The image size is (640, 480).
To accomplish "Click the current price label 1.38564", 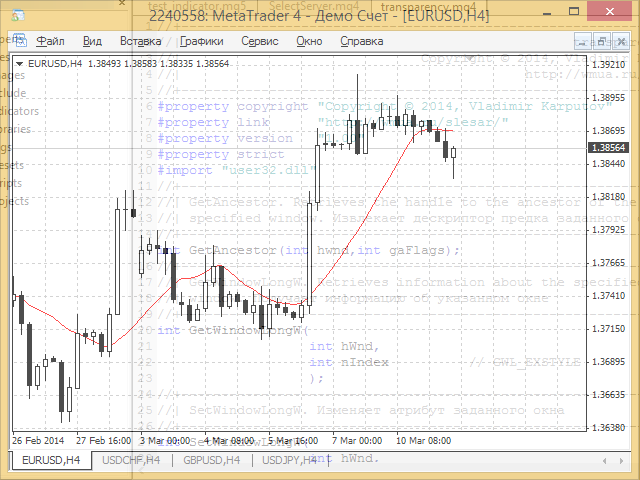I will 608,147.
